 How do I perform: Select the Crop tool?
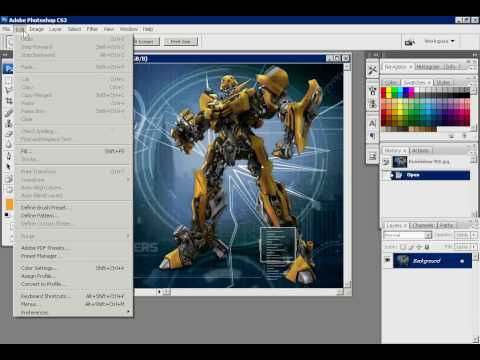point(9,101)
